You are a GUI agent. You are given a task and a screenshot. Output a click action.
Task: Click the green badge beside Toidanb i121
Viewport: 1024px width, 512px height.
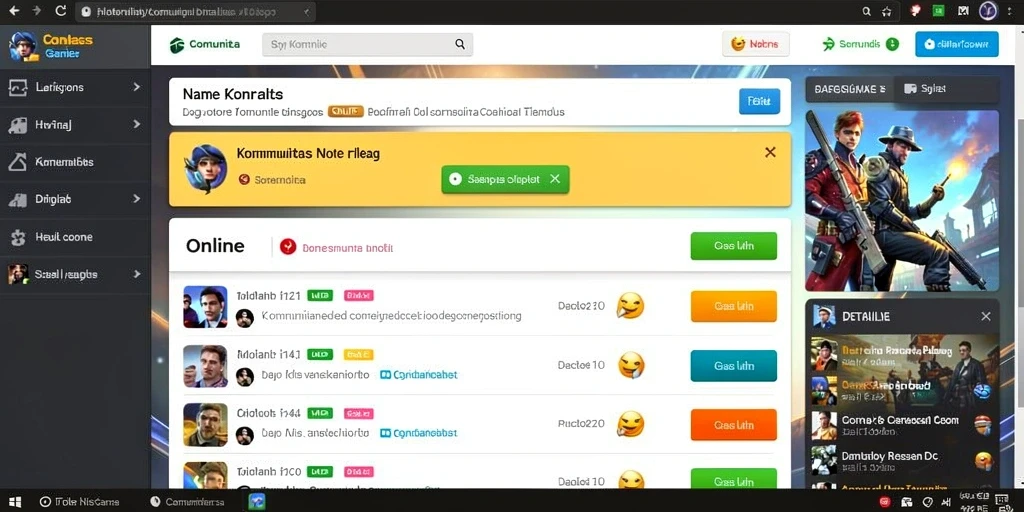pos(320,296)
